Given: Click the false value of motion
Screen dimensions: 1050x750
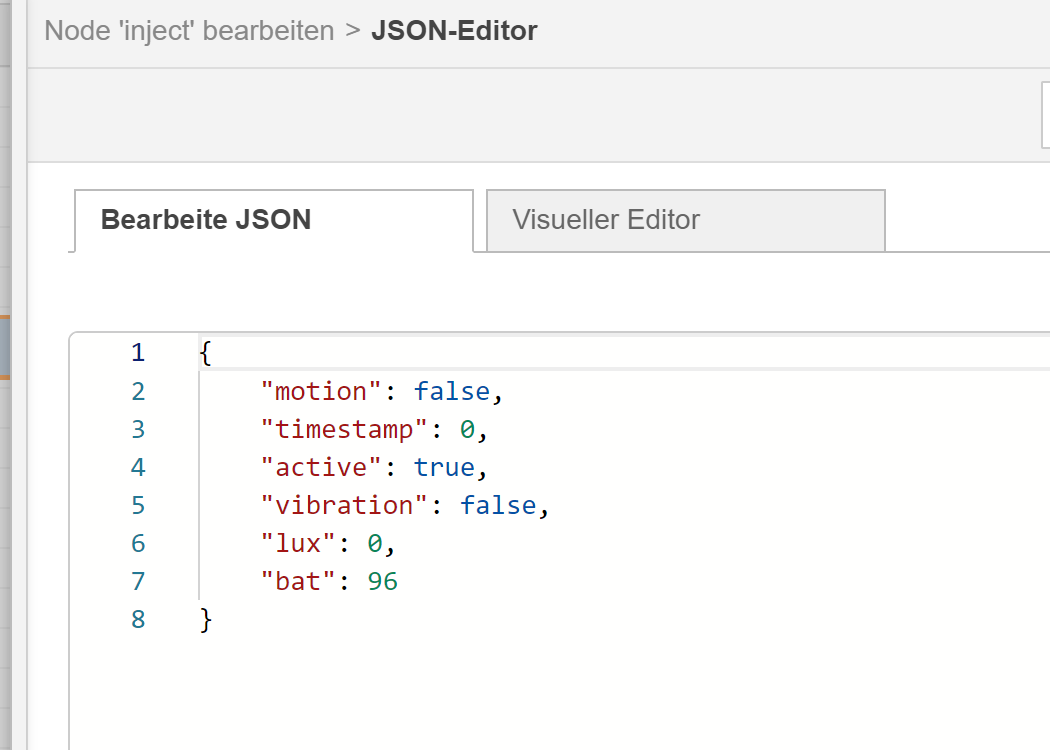Looking at the screenshot, I should click(451, 392).
